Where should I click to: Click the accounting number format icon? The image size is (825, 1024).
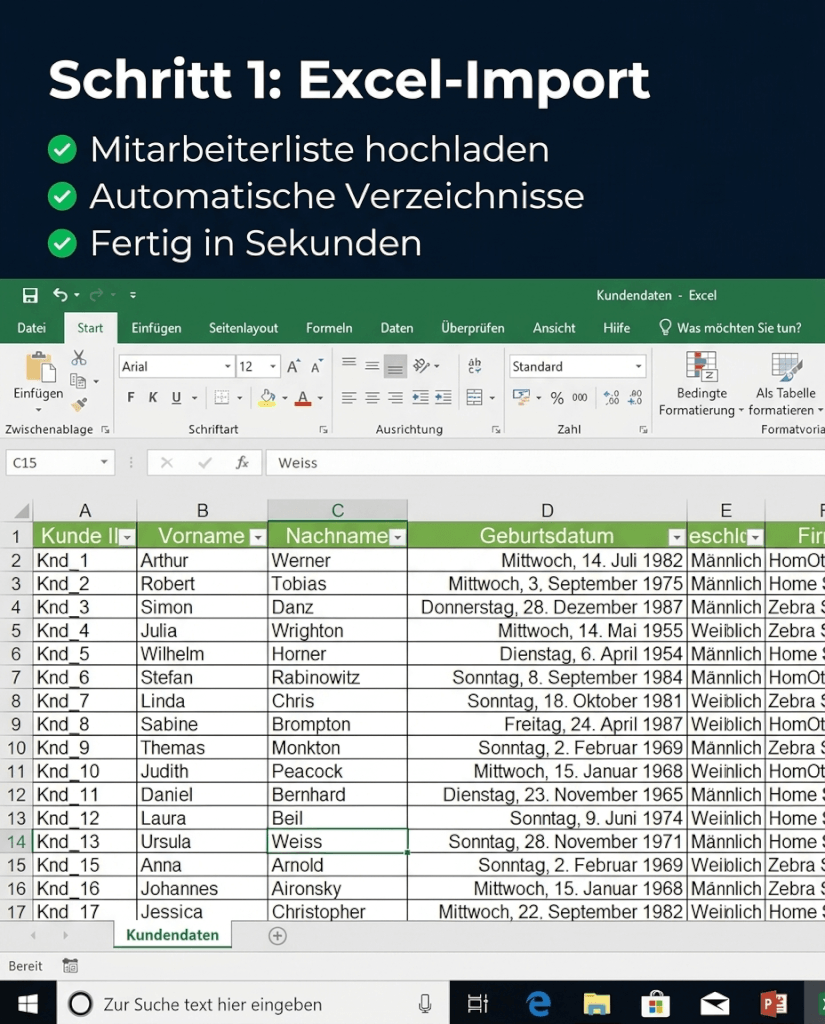click(x=521, y=397)
